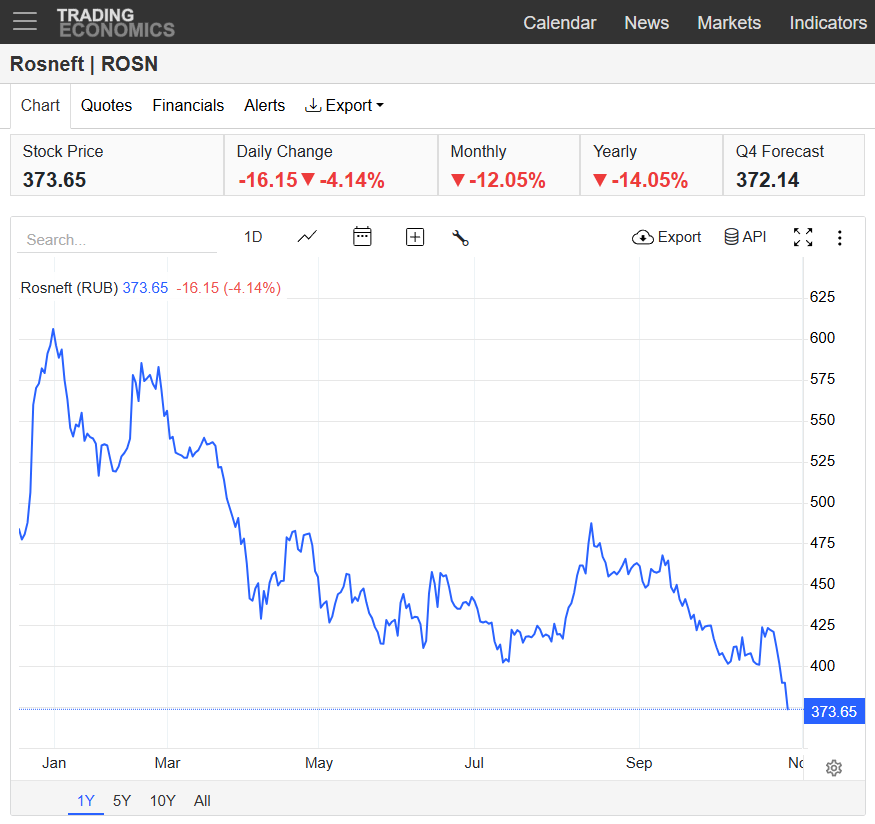Open the calendar date range picker
This screenshot has width=875, height=824.
[x=362, y=237]
